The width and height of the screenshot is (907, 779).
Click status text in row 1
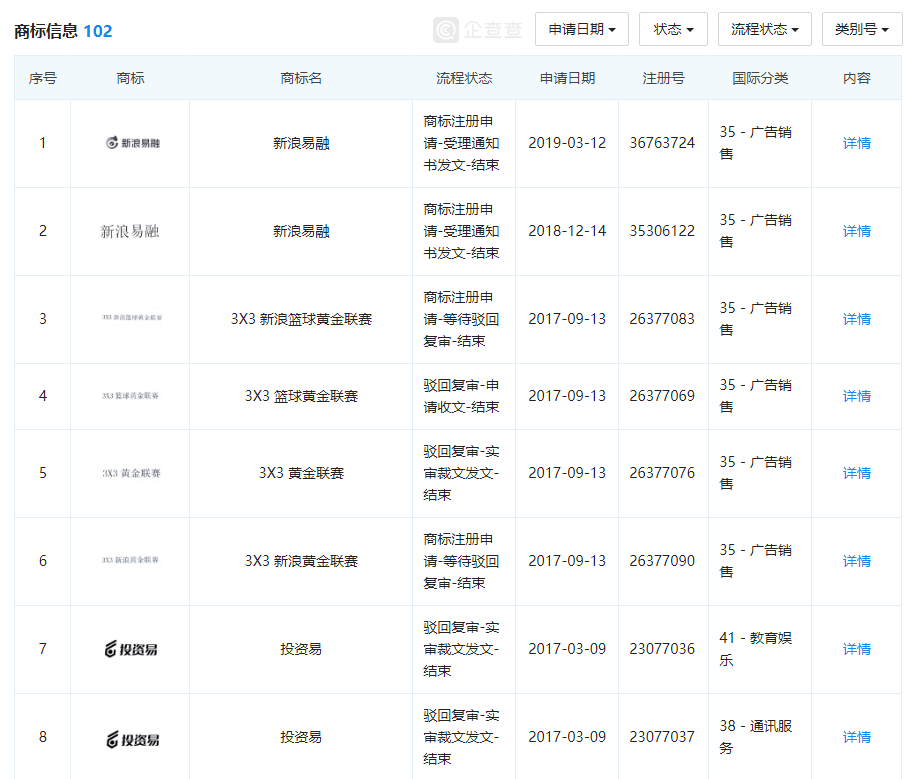coord(461,143)
